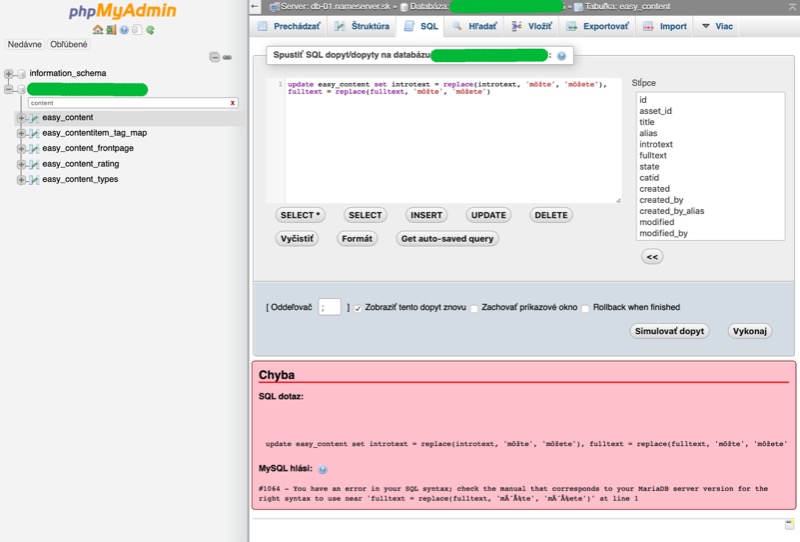This screenshot has height=542, width=800.
Task: Click the link-with-main-panel chain icon
Action: tap(228, 57)
